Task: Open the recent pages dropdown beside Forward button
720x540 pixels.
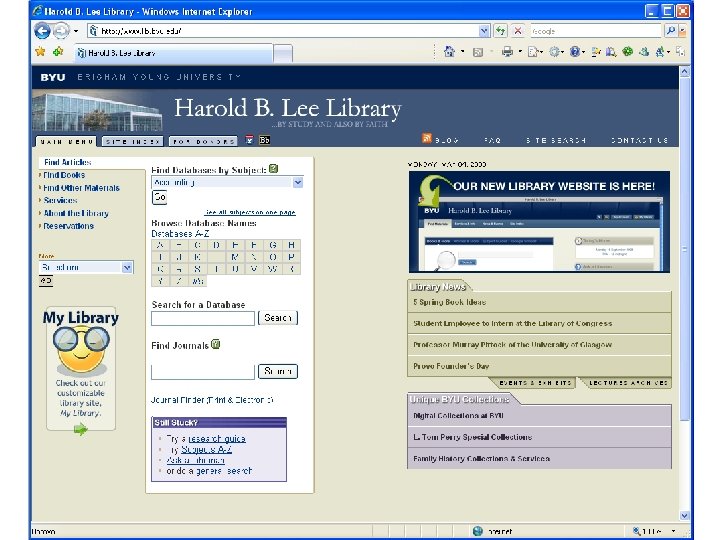Action: coord(76,31)
